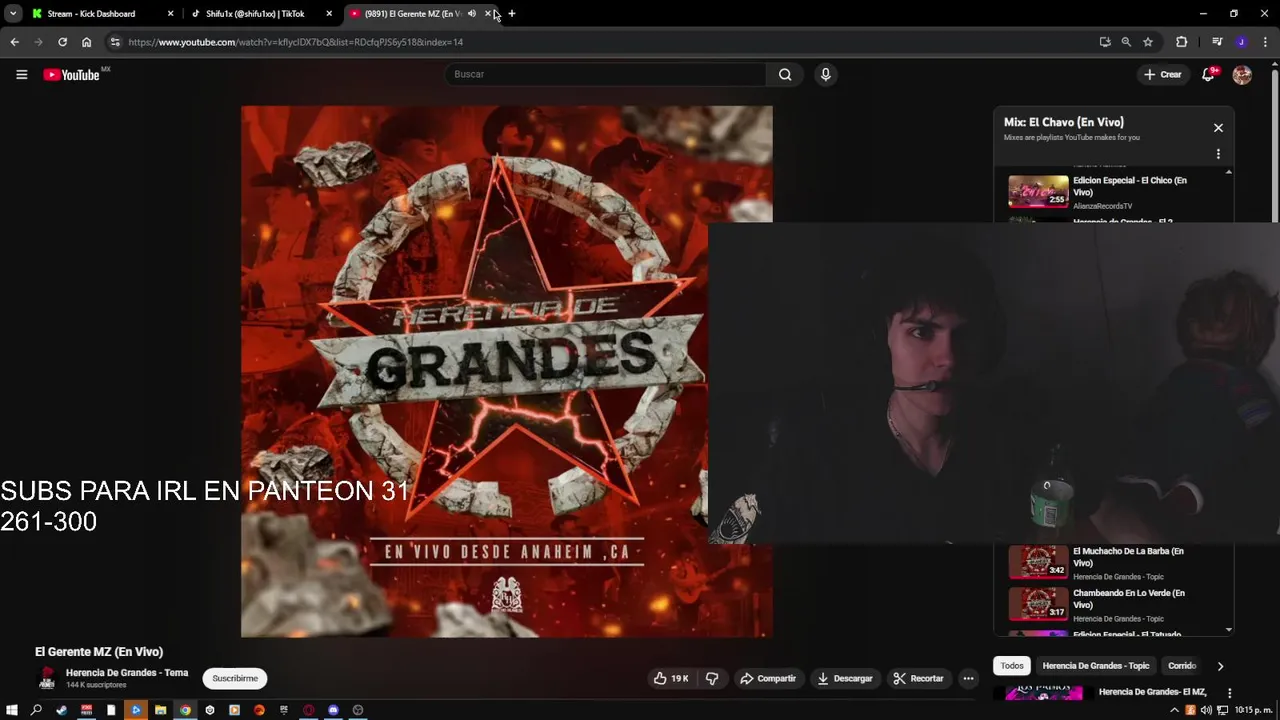Bookmark this page with the star
1280x720 pixels.
(1148, 42)
